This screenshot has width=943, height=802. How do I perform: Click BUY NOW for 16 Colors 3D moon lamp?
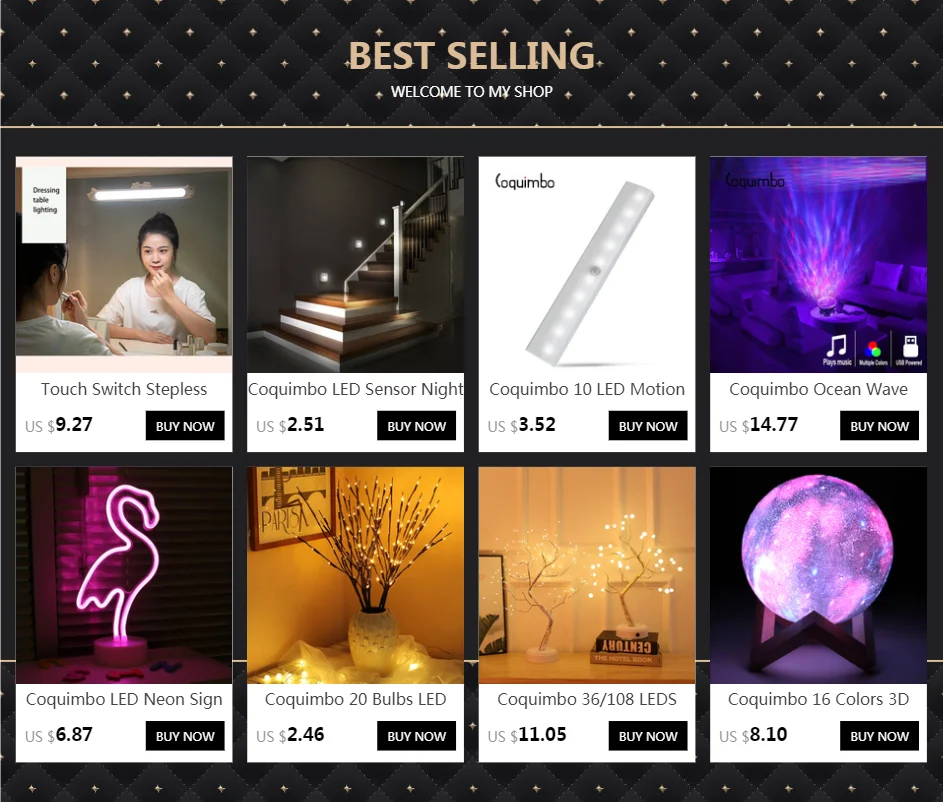pyautogui.click(x=879, y=736)
